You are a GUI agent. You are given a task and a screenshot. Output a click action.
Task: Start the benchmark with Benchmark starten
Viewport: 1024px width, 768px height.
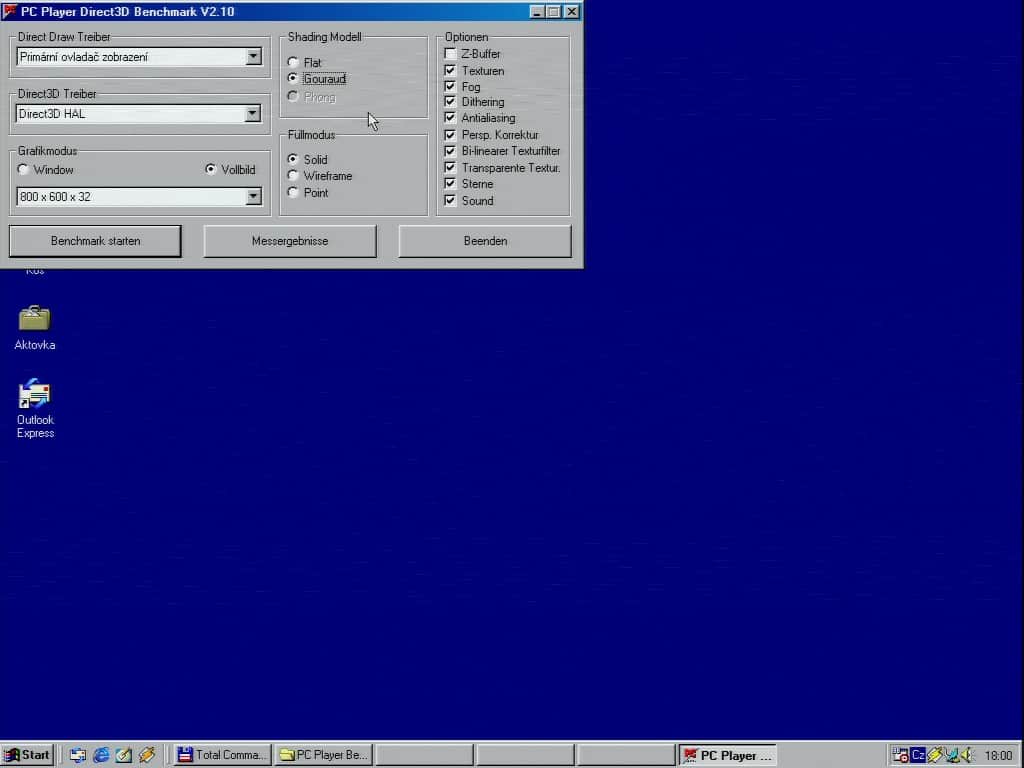(x=95, y=241)
